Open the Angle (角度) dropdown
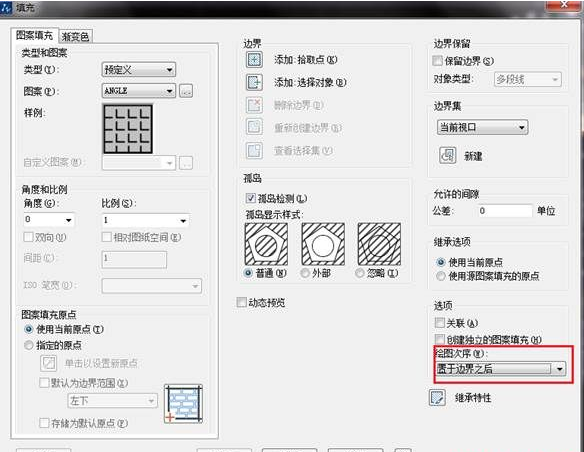Screen dimensions: 584x452 (49, 220)
